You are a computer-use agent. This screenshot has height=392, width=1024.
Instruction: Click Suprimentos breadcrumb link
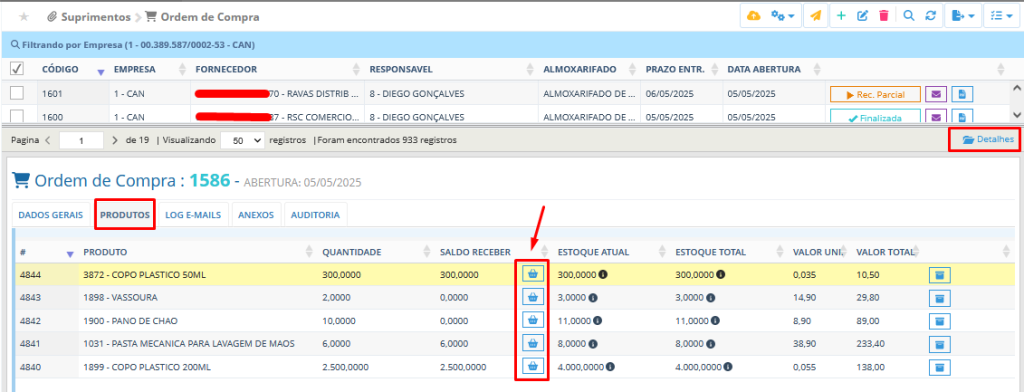pos(96,17)
